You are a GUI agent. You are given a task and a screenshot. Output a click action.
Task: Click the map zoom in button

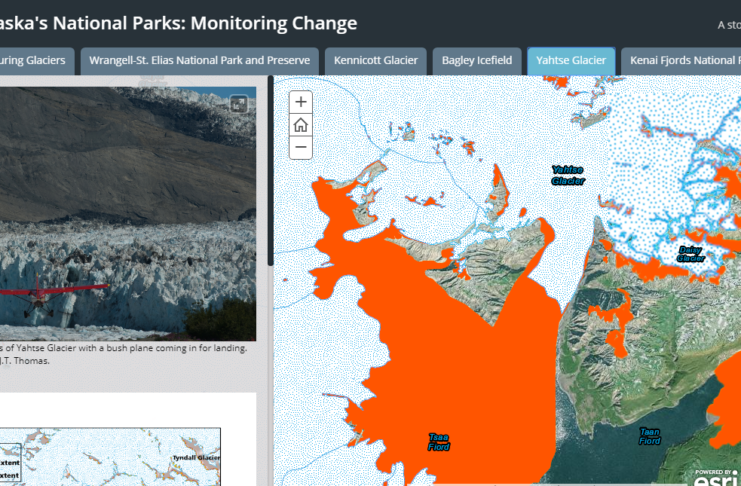pos(301,102)
